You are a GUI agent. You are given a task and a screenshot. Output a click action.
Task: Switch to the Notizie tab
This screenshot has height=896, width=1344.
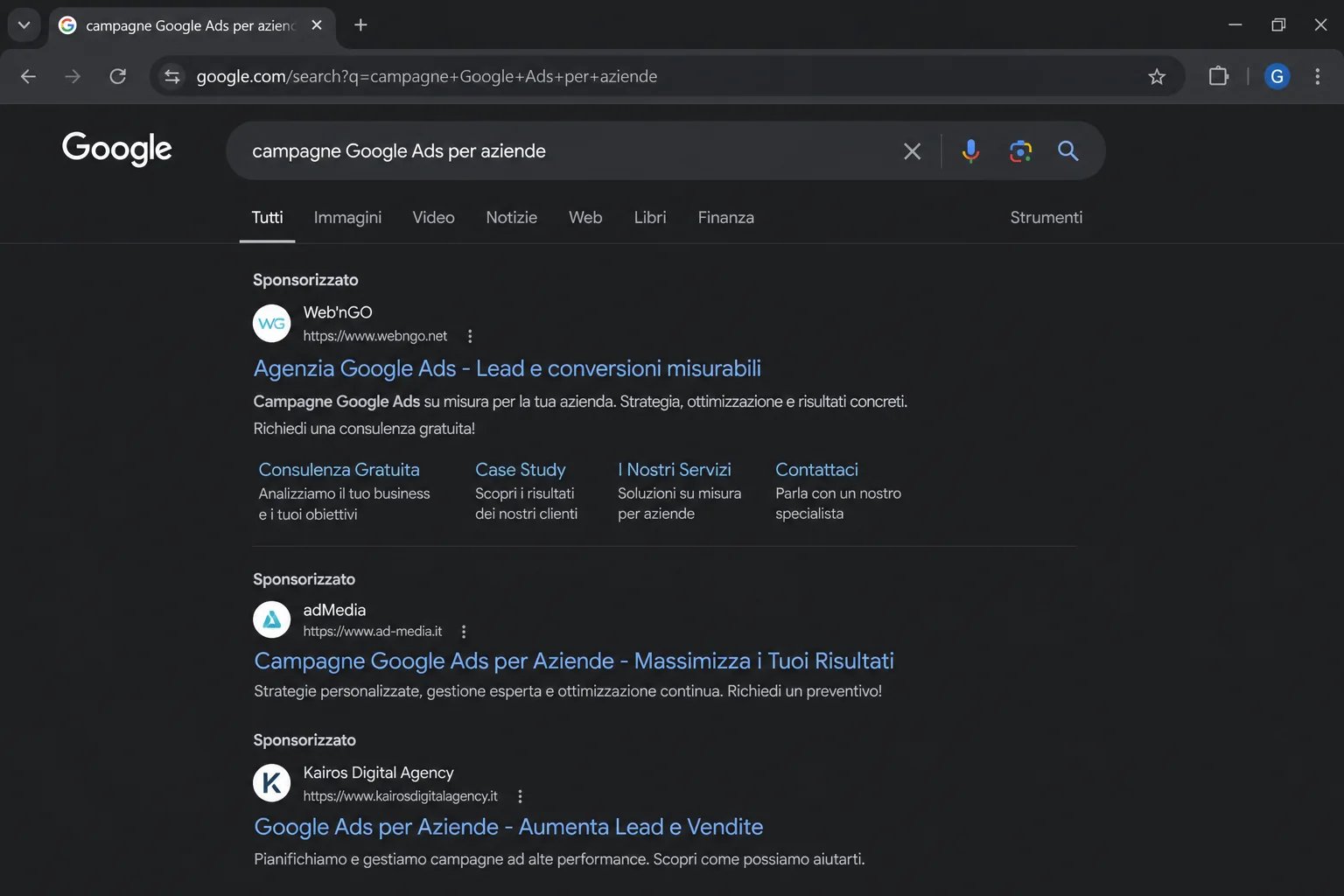pos(511,217)
